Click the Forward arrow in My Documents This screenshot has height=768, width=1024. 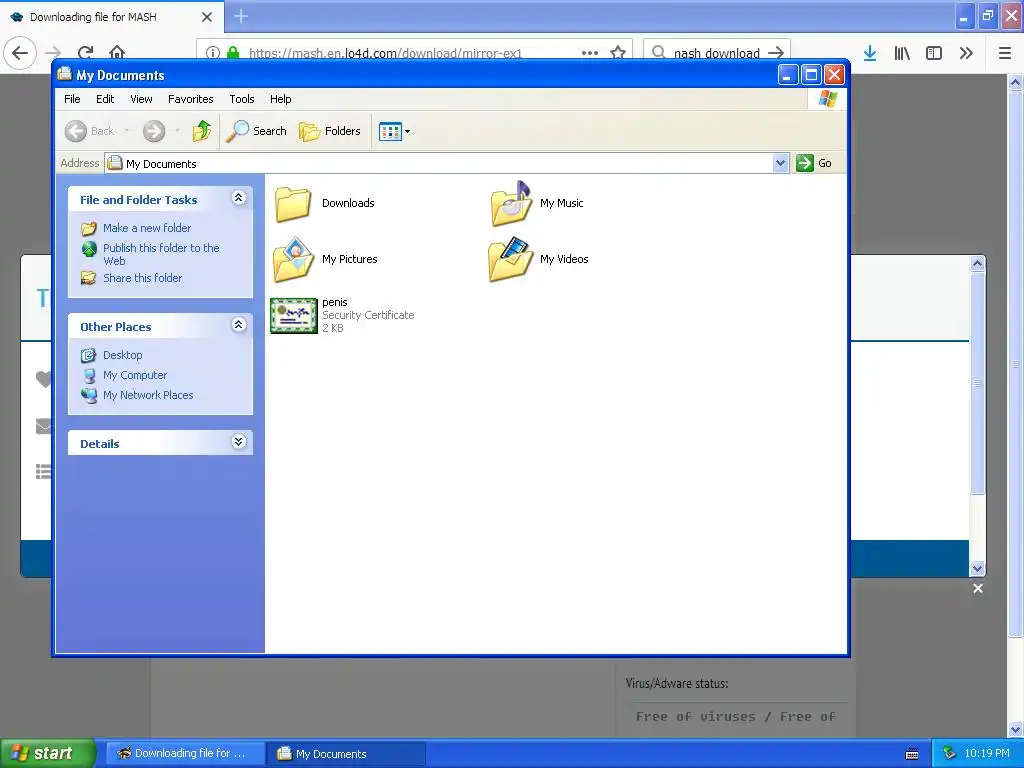coord(154,131)
